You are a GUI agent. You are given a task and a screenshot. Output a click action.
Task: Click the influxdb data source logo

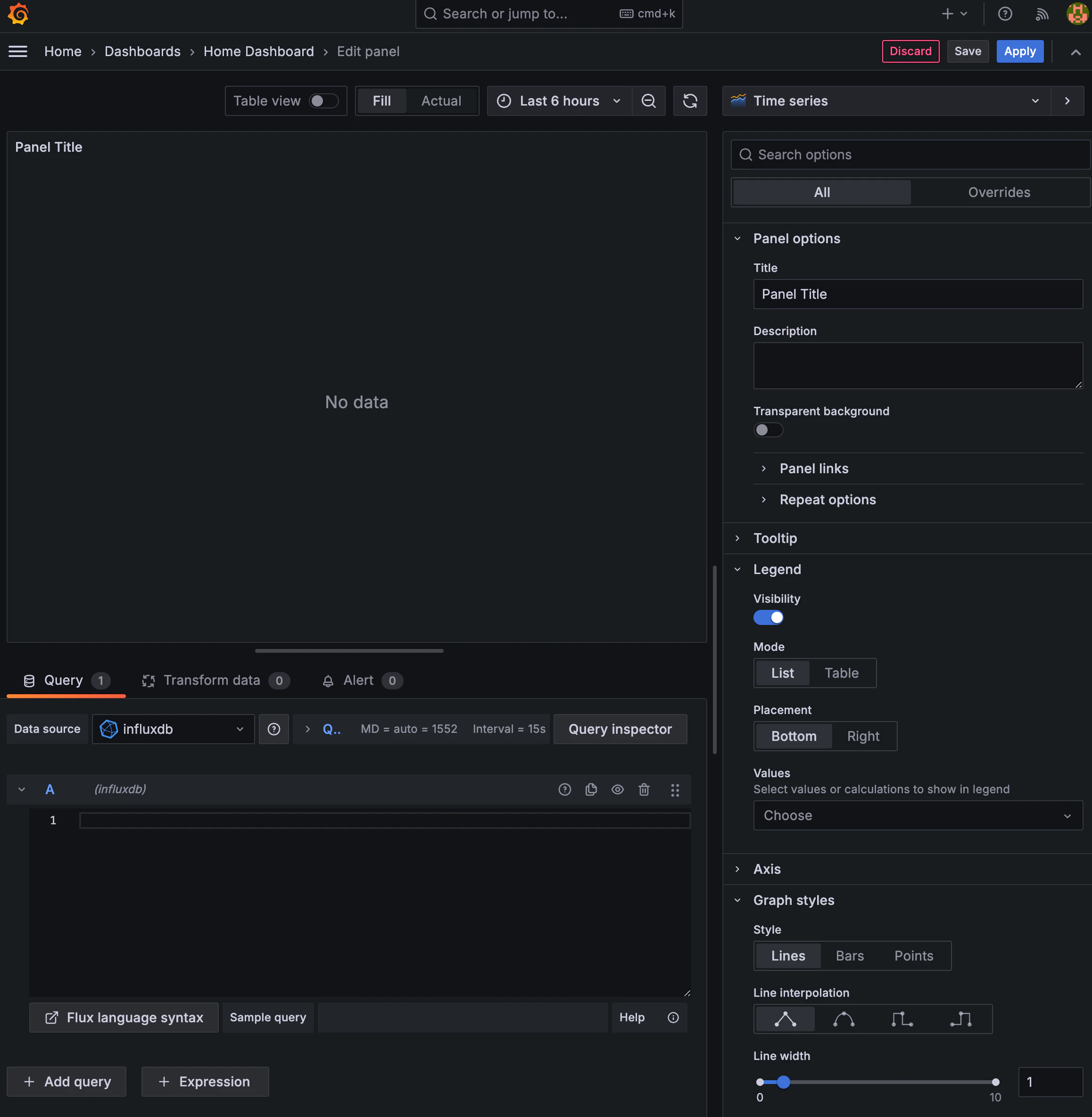(x=108, y=729)
